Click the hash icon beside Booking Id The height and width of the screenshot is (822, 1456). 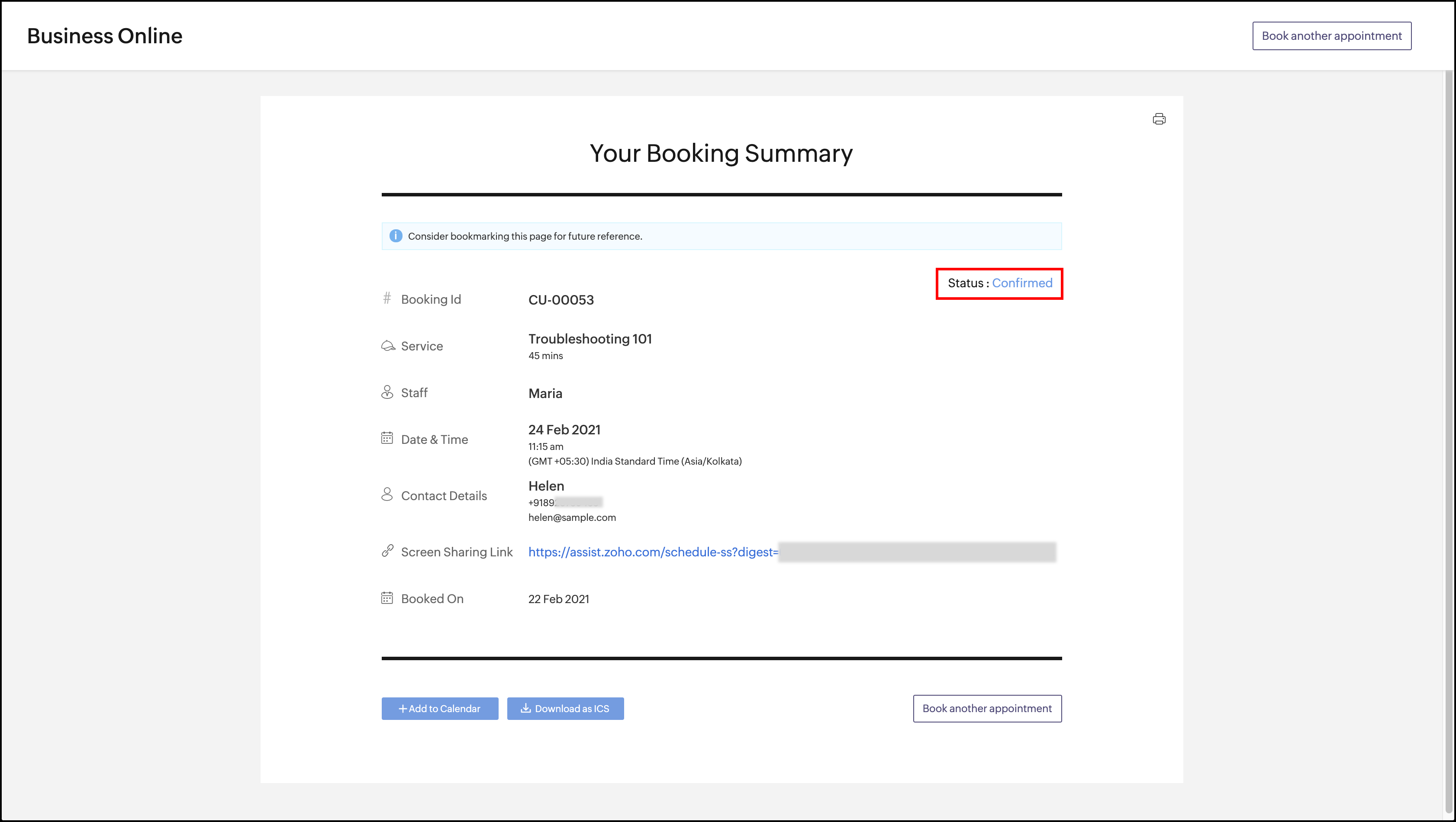[387, 298]
